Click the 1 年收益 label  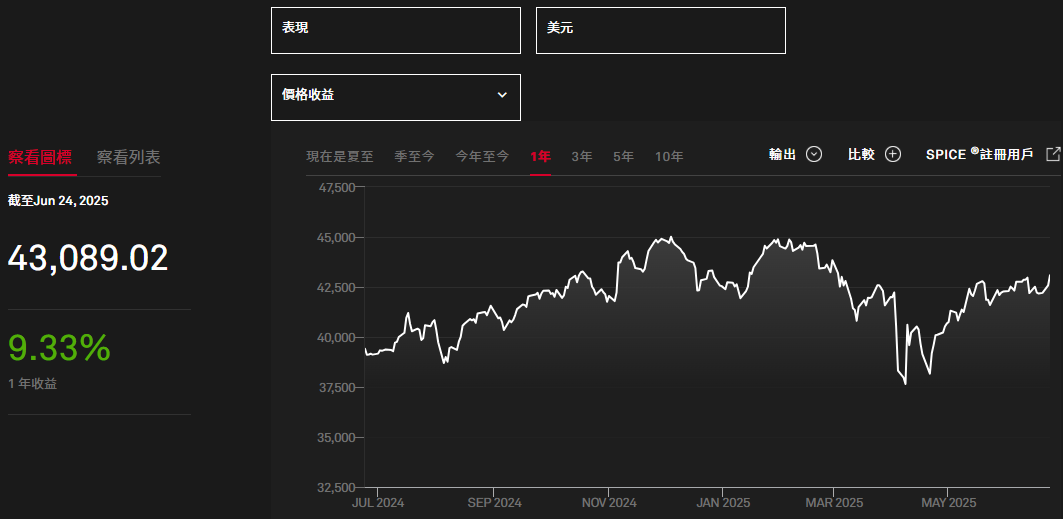click(33, 383)
